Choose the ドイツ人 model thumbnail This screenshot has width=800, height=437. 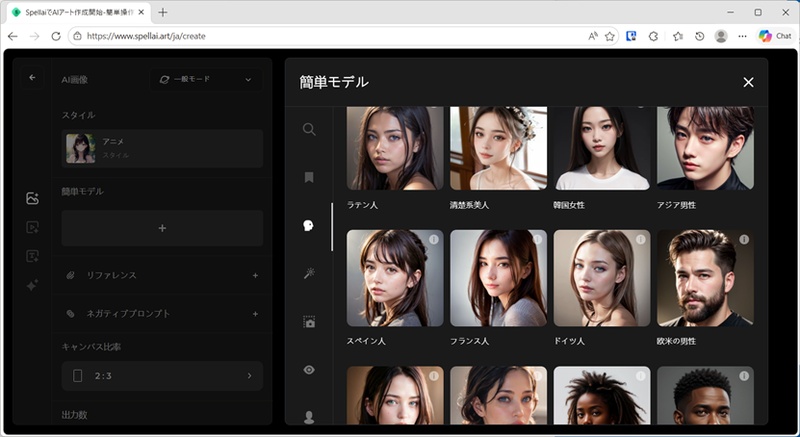click(602, 278)
